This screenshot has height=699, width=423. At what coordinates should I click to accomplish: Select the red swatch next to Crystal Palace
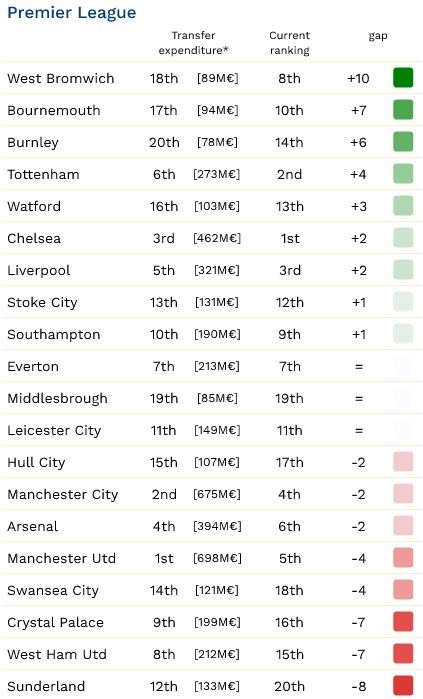(403, 621)
